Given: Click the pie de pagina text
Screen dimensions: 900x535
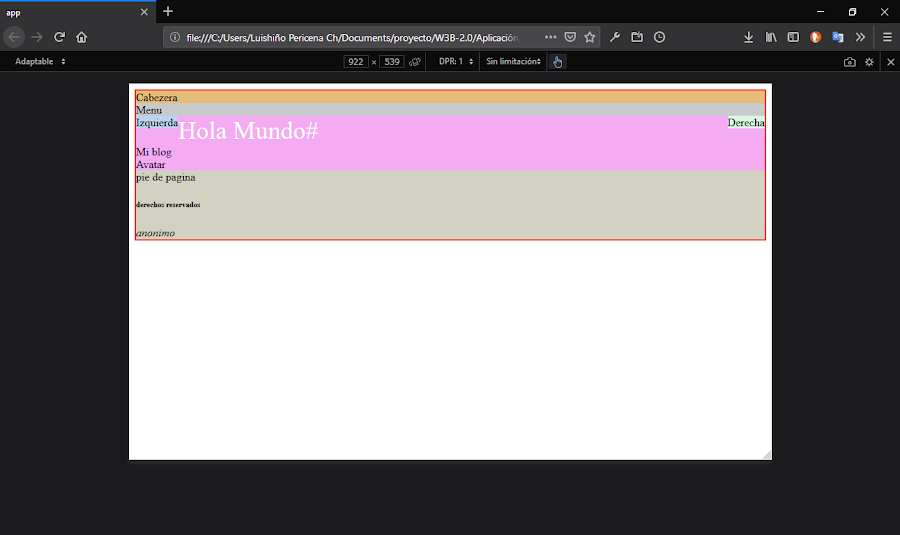Looking at the screenshot, I should coord(166,177).
